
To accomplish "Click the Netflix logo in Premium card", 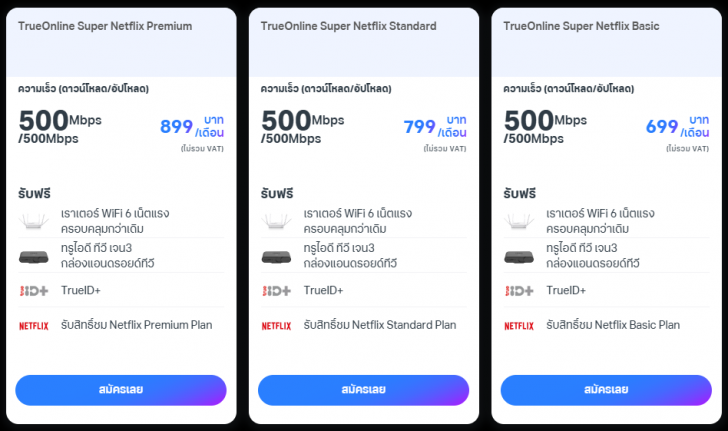I will pyautogui.click(x=34, y=325).
